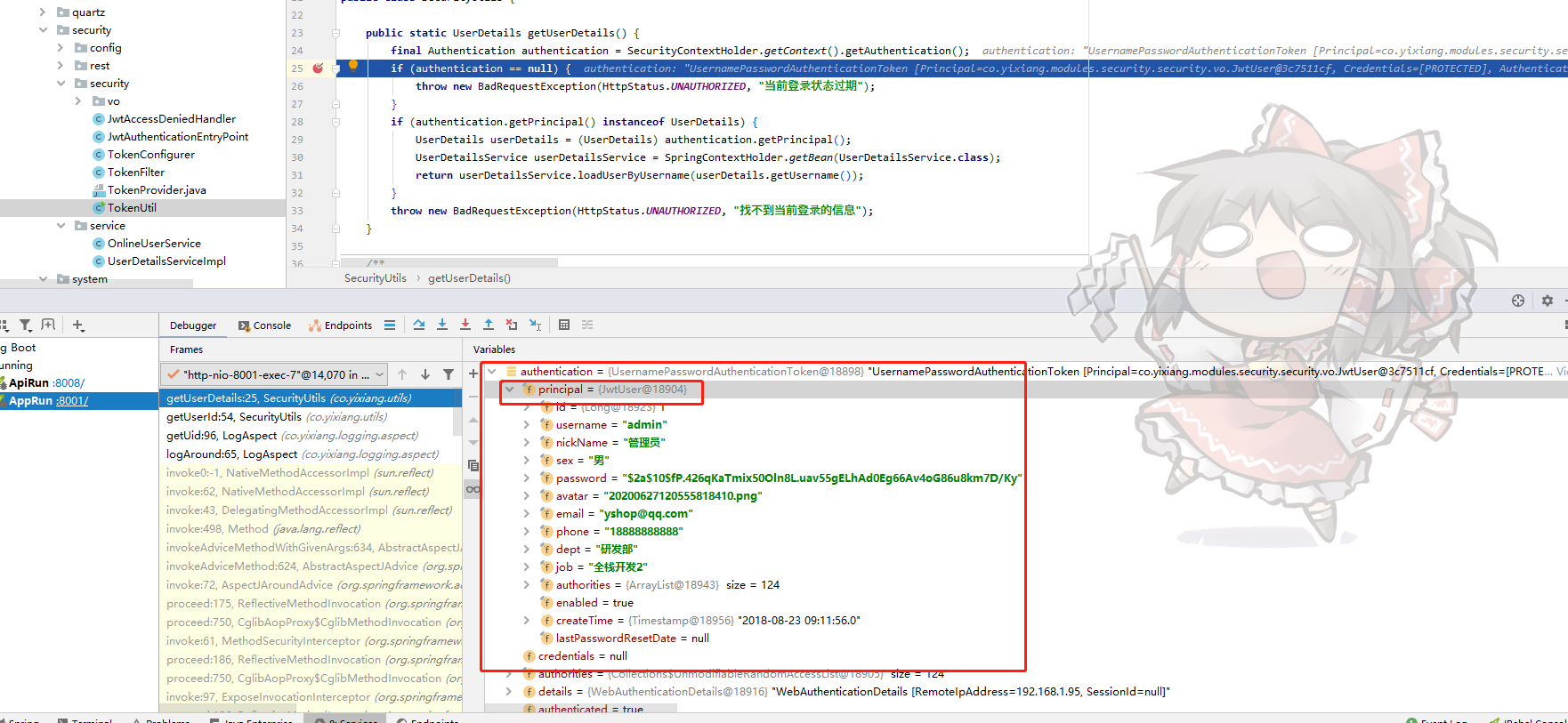Collapse the authentication variable node
This screenshot has height=723, width=1568.
click(x=492, y=372)
